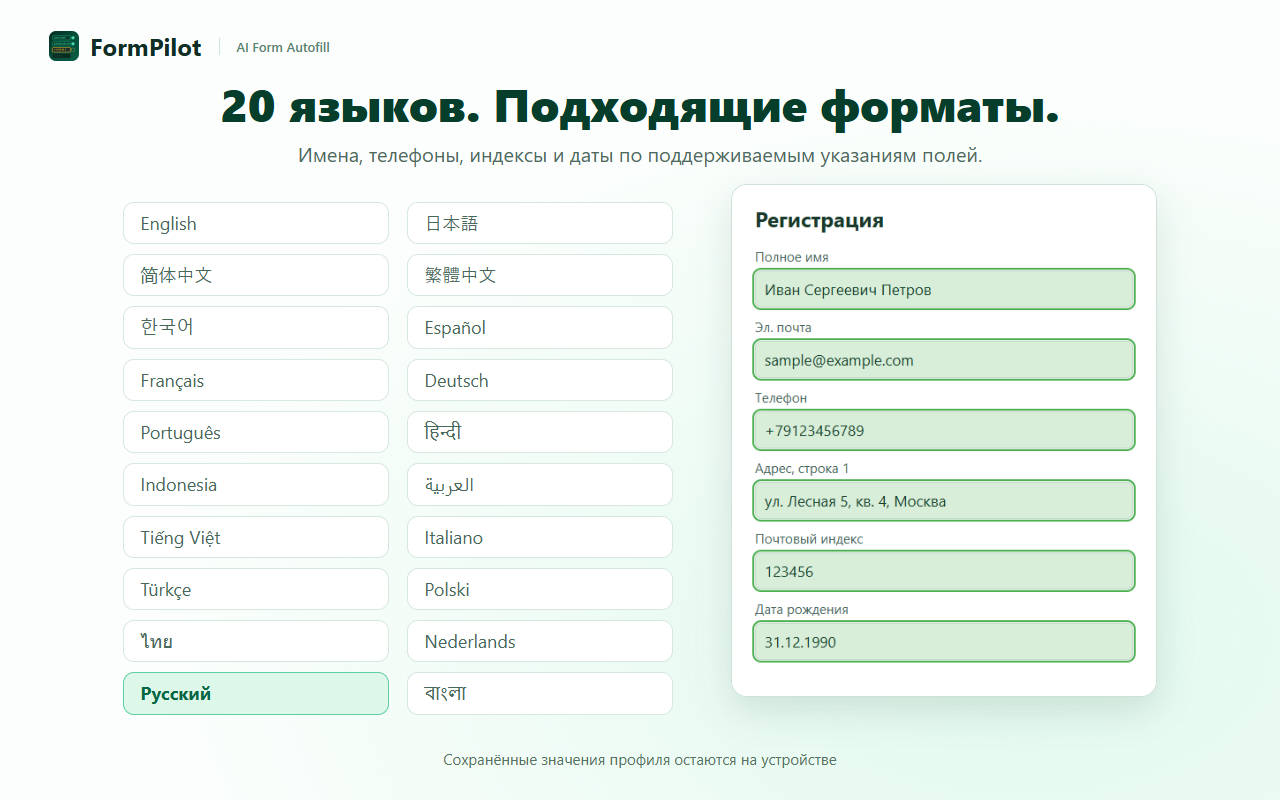Pick the Tiếng Việt language option
The image size is (1280, 800).
click(256, 537)
